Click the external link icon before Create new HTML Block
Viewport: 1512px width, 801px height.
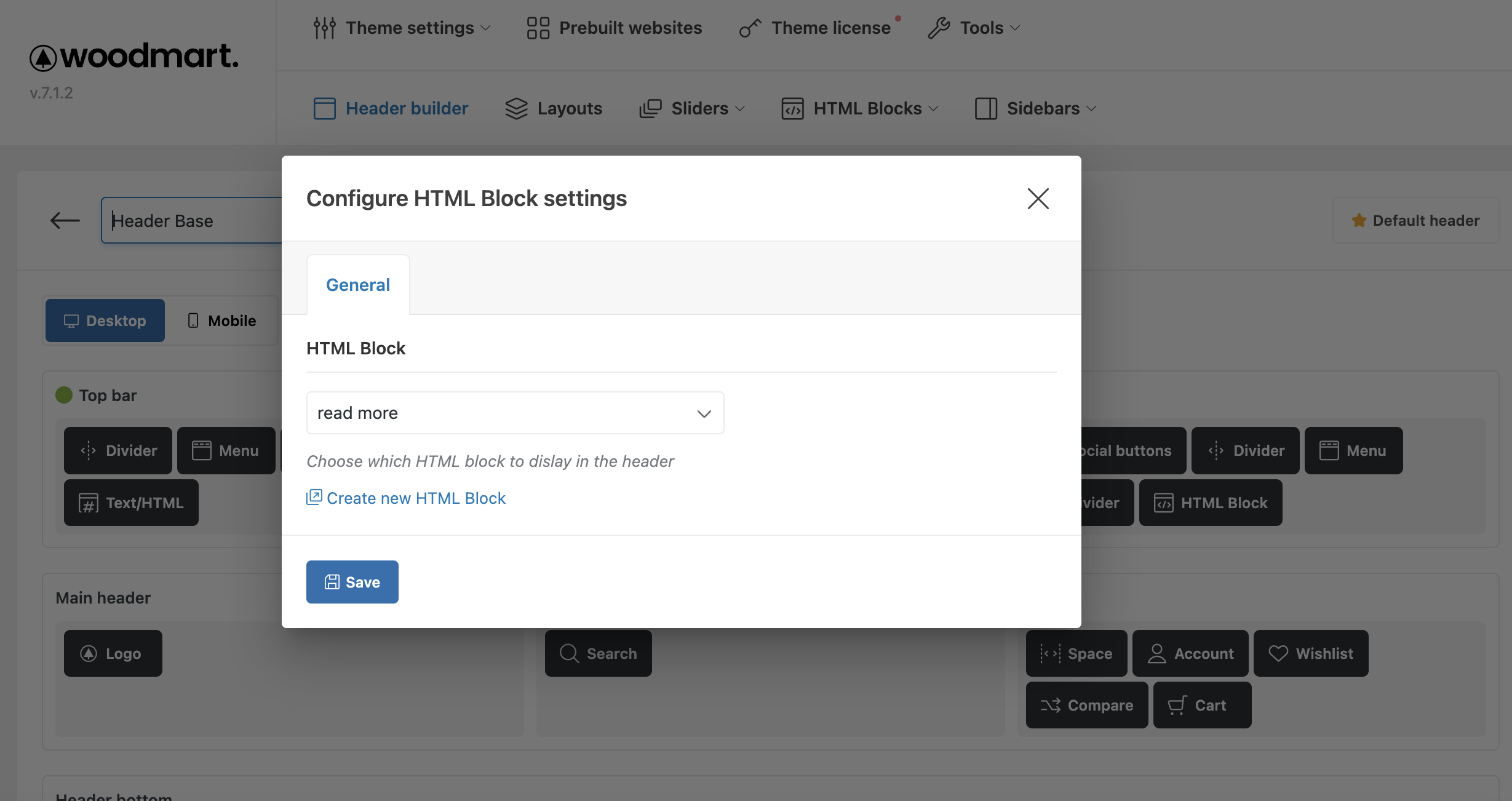tap(314, 497)
